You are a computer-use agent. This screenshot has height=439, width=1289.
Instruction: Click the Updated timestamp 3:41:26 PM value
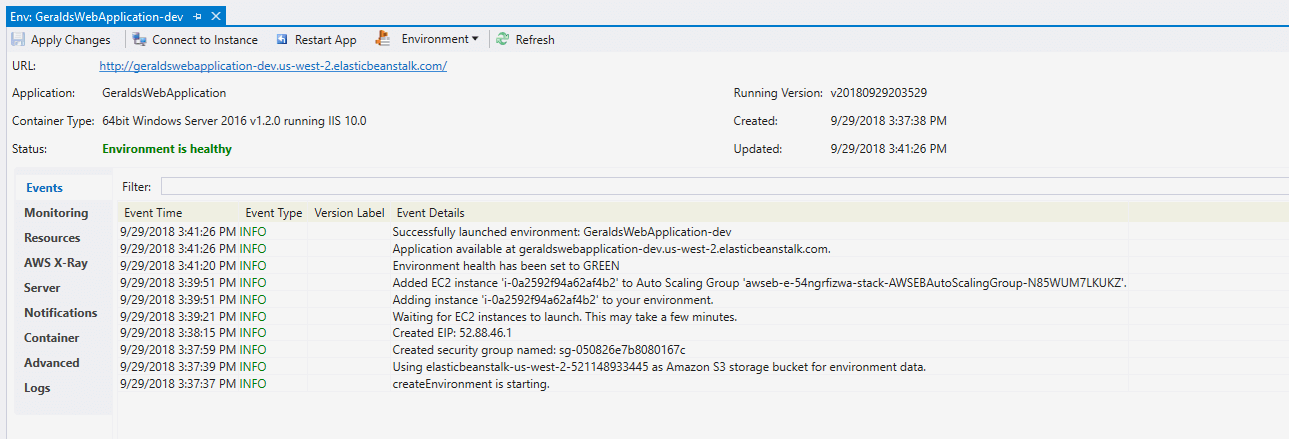pos(889,149)
